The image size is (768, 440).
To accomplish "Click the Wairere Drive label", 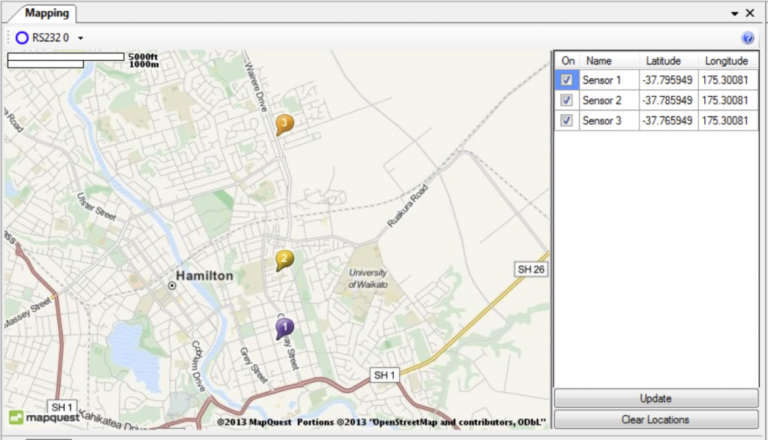I will pos(255,86).
